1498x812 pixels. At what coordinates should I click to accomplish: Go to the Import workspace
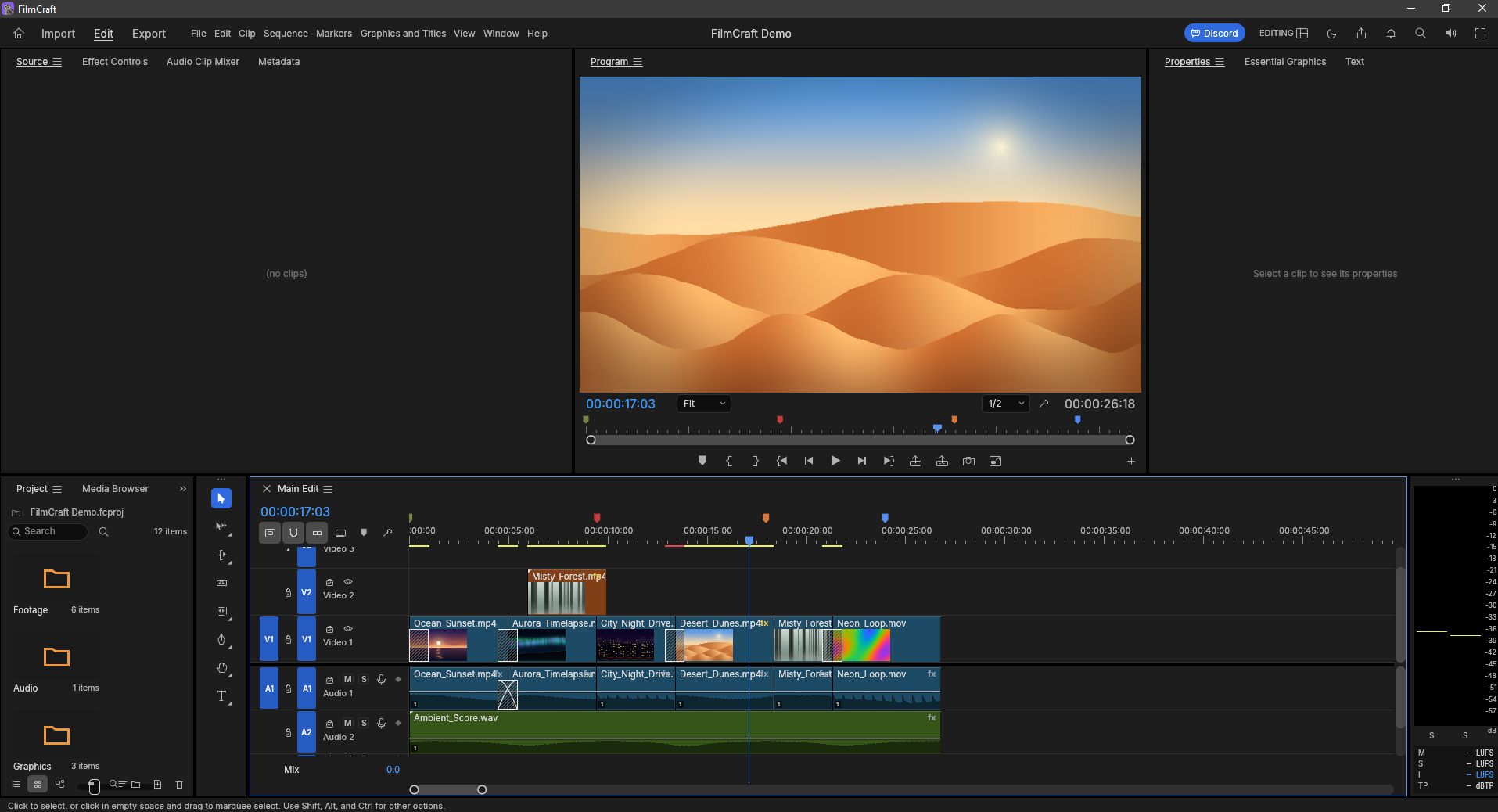click(x=58, y=34)
